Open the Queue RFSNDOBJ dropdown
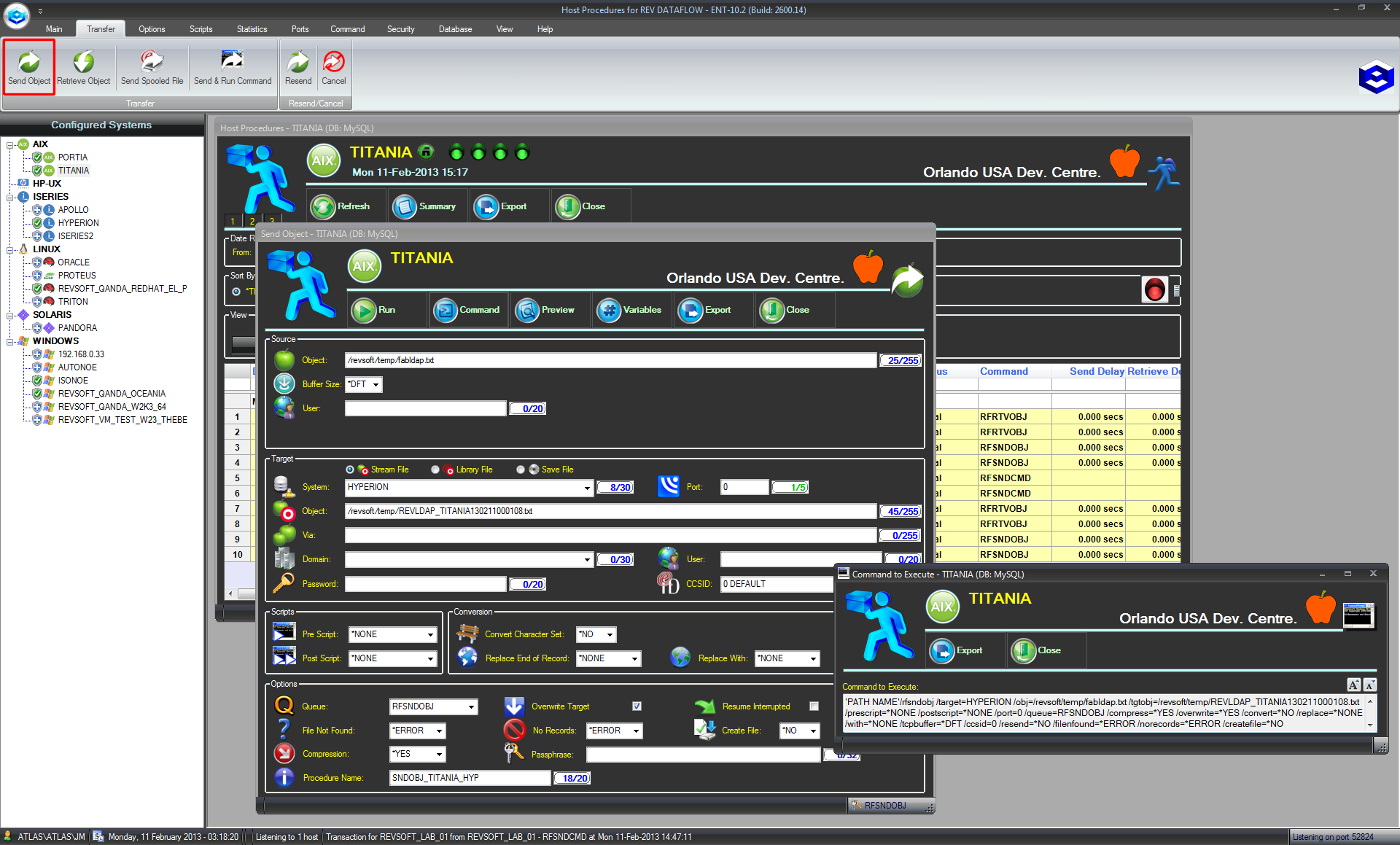 point(471,706)
